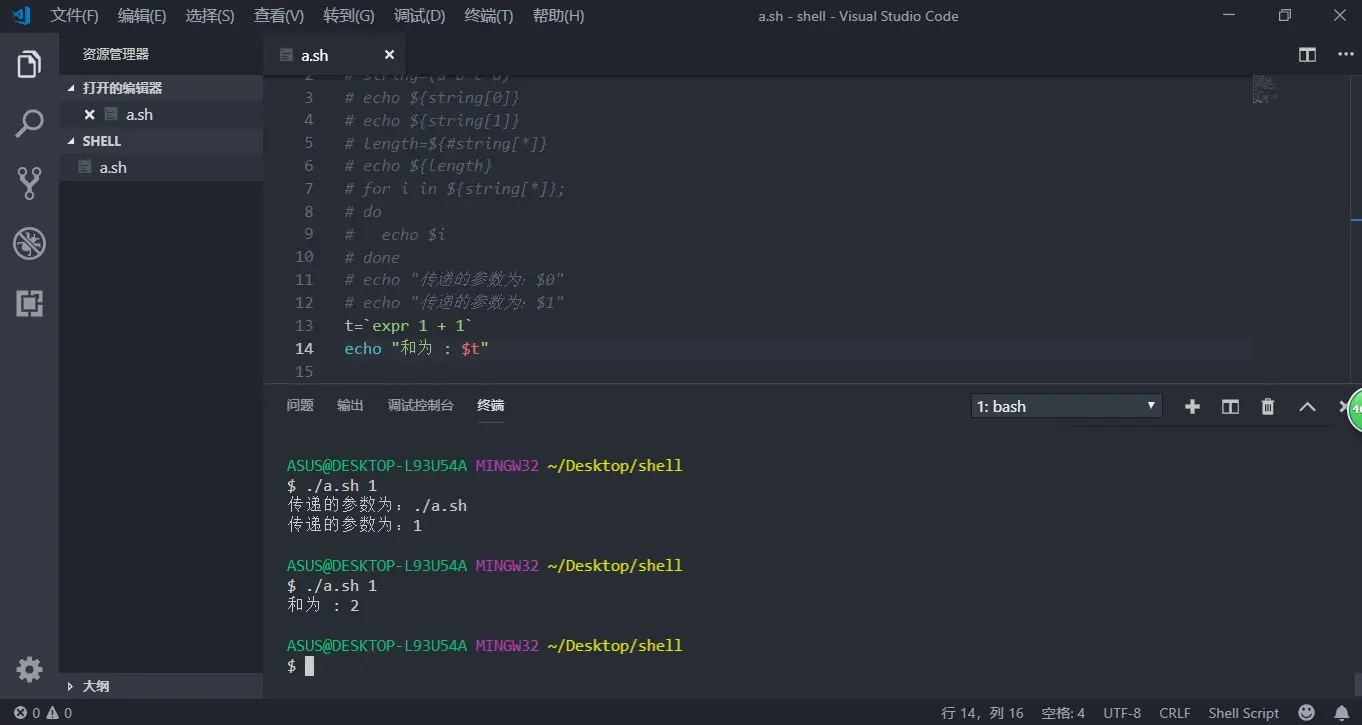Screen dimensions: 1362x725
Task: Focus the terminal input cursor
Action: [309, 666]
